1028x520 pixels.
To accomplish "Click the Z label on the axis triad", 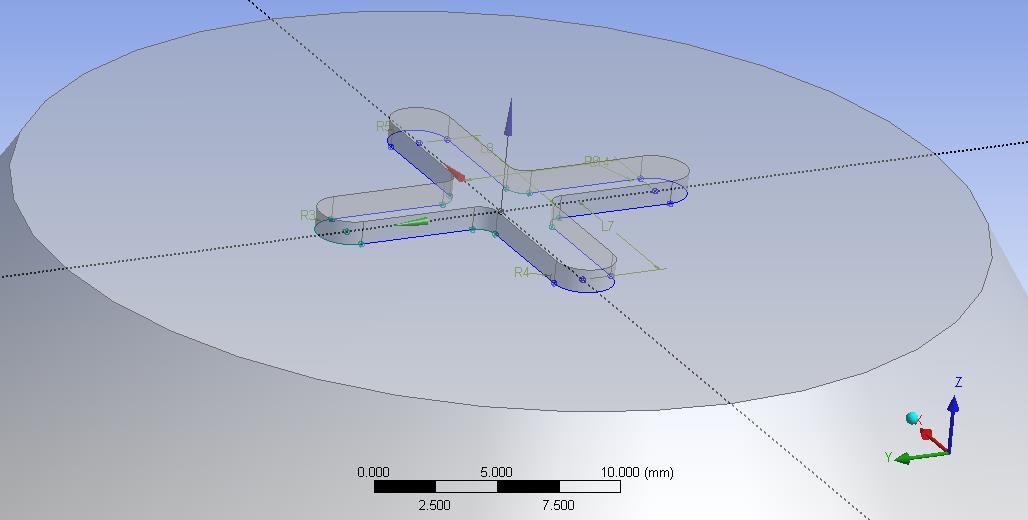I will coord(958,382).
